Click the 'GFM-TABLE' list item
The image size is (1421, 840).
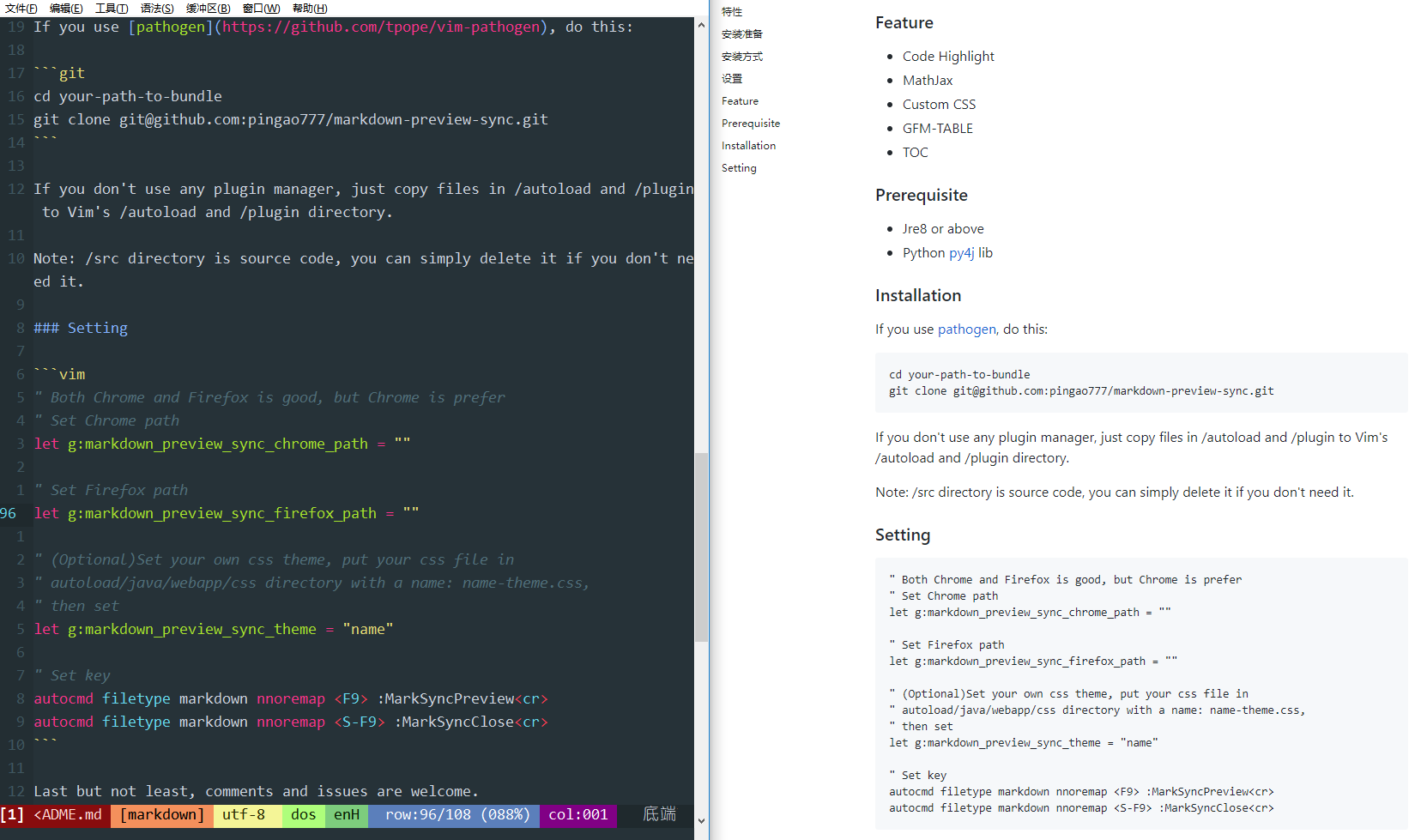point(938,129)
